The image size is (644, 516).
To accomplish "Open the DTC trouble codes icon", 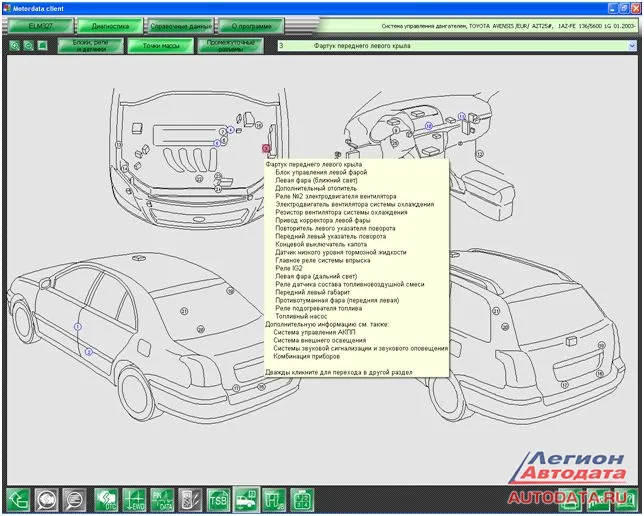I will click(x=106, y=500).
